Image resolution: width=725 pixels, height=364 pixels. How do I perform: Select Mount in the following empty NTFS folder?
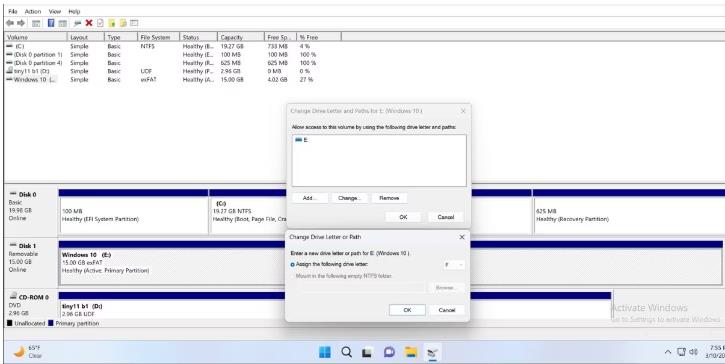point(343,276)
